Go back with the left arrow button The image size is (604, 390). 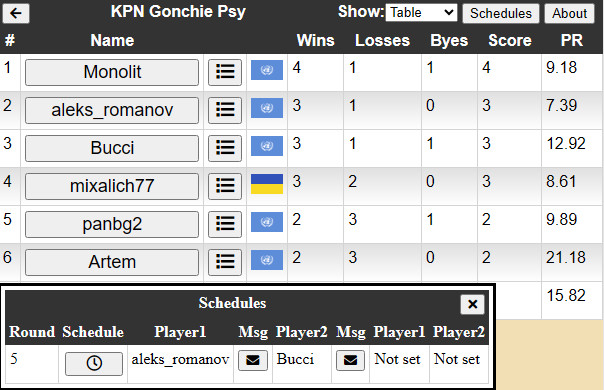click(16, 13)
